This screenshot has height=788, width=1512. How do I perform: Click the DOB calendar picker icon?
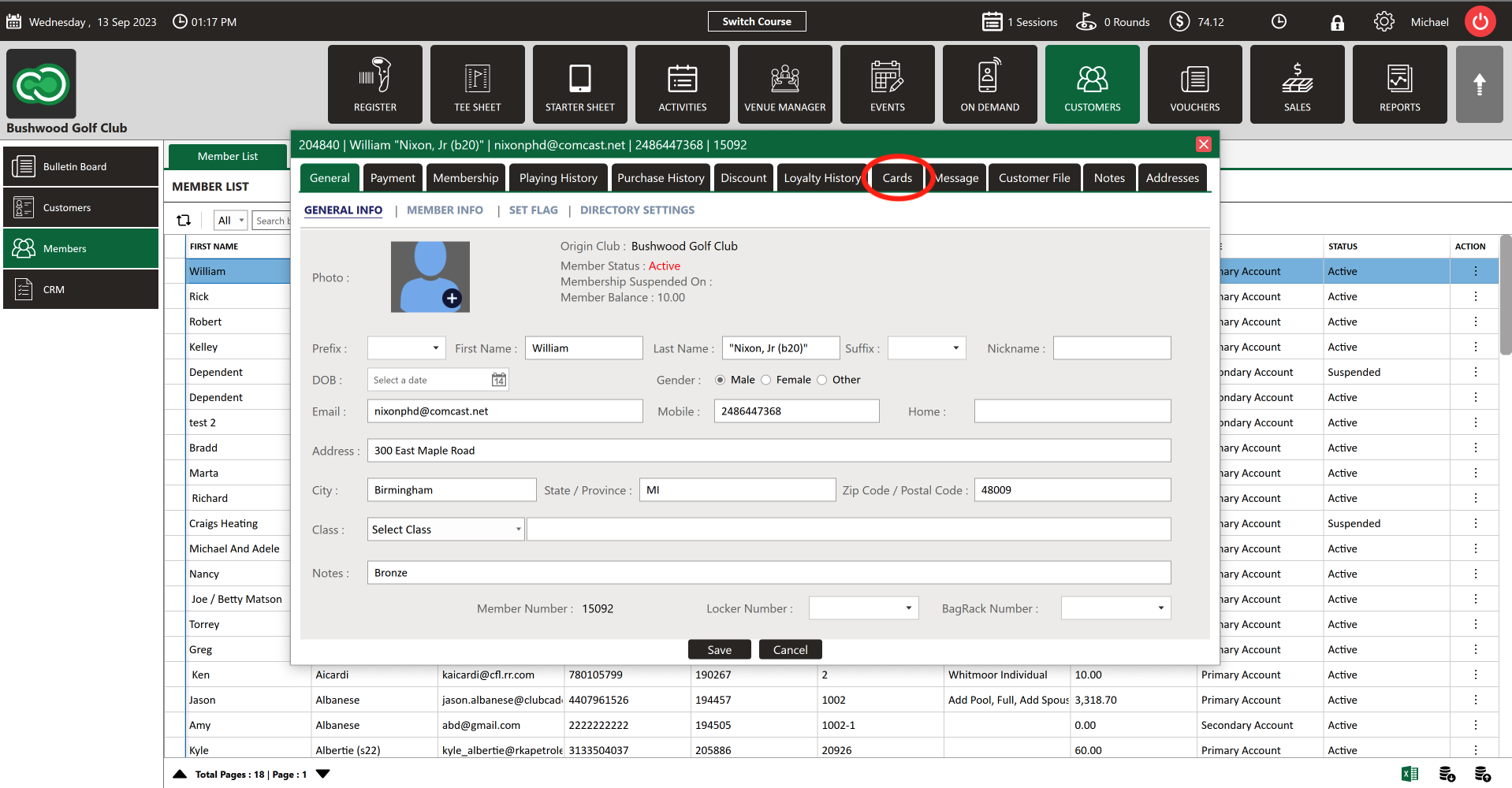[499, 380]
